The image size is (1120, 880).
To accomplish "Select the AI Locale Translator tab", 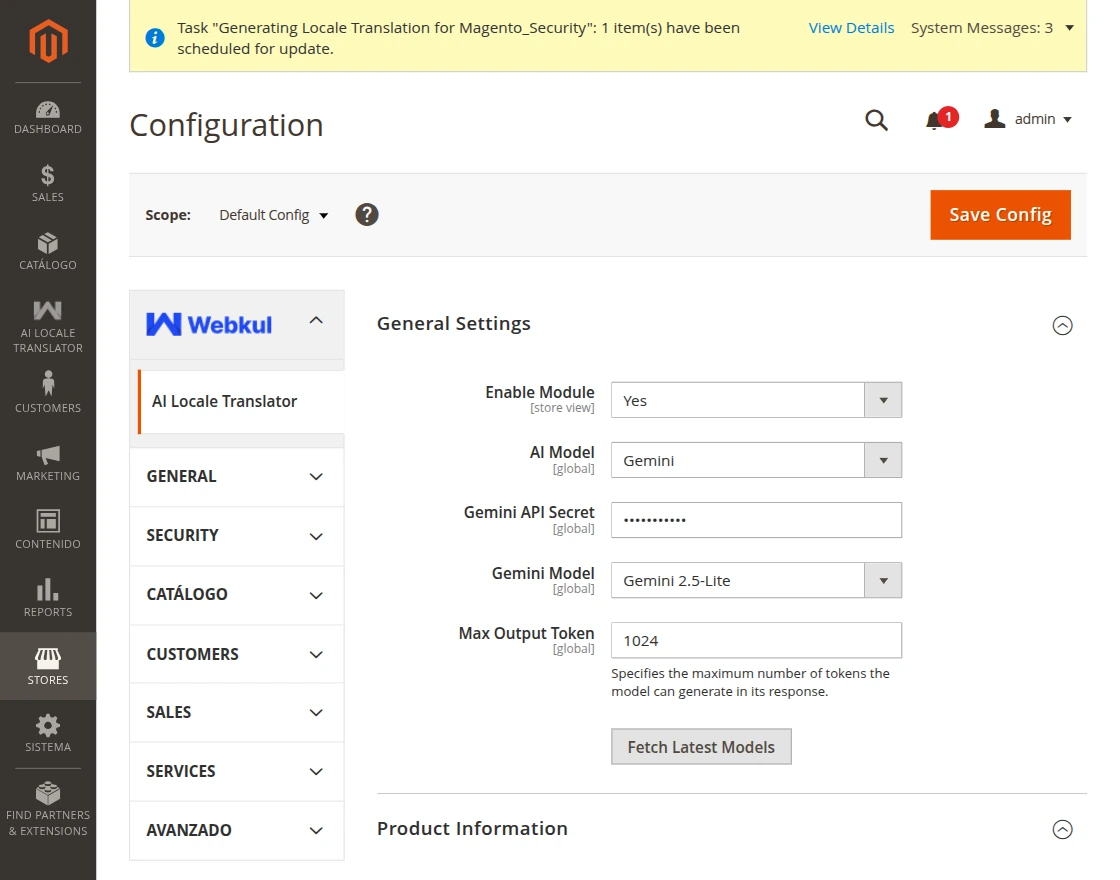I will point(225,401).
